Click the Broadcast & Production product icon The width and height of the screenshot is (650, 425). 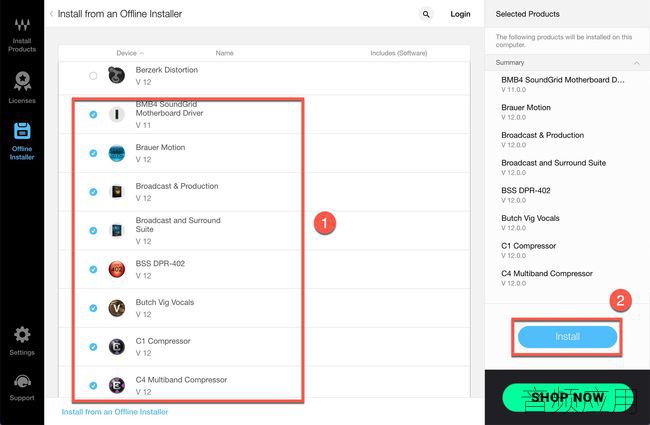click(x=116, y=192)
